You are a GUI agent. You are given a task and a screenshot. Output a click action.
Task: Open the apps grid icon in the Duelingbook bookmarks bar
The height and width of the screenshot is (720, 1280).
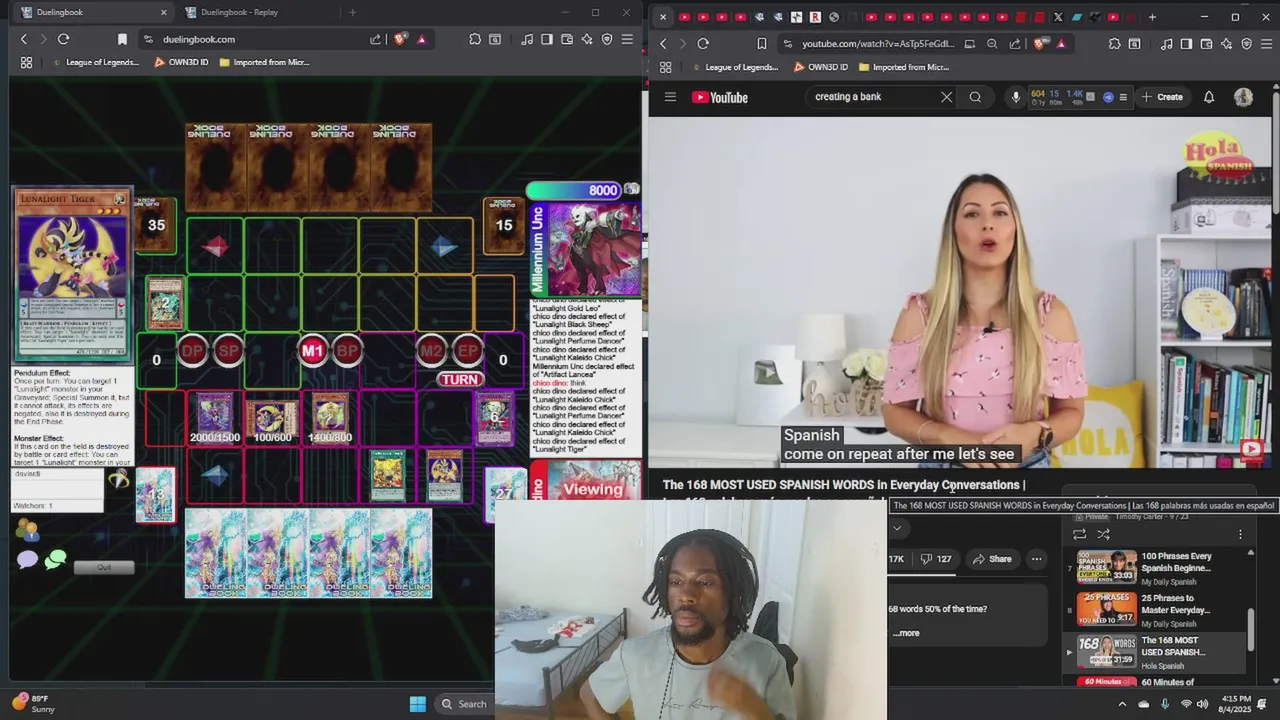(26, 62)
